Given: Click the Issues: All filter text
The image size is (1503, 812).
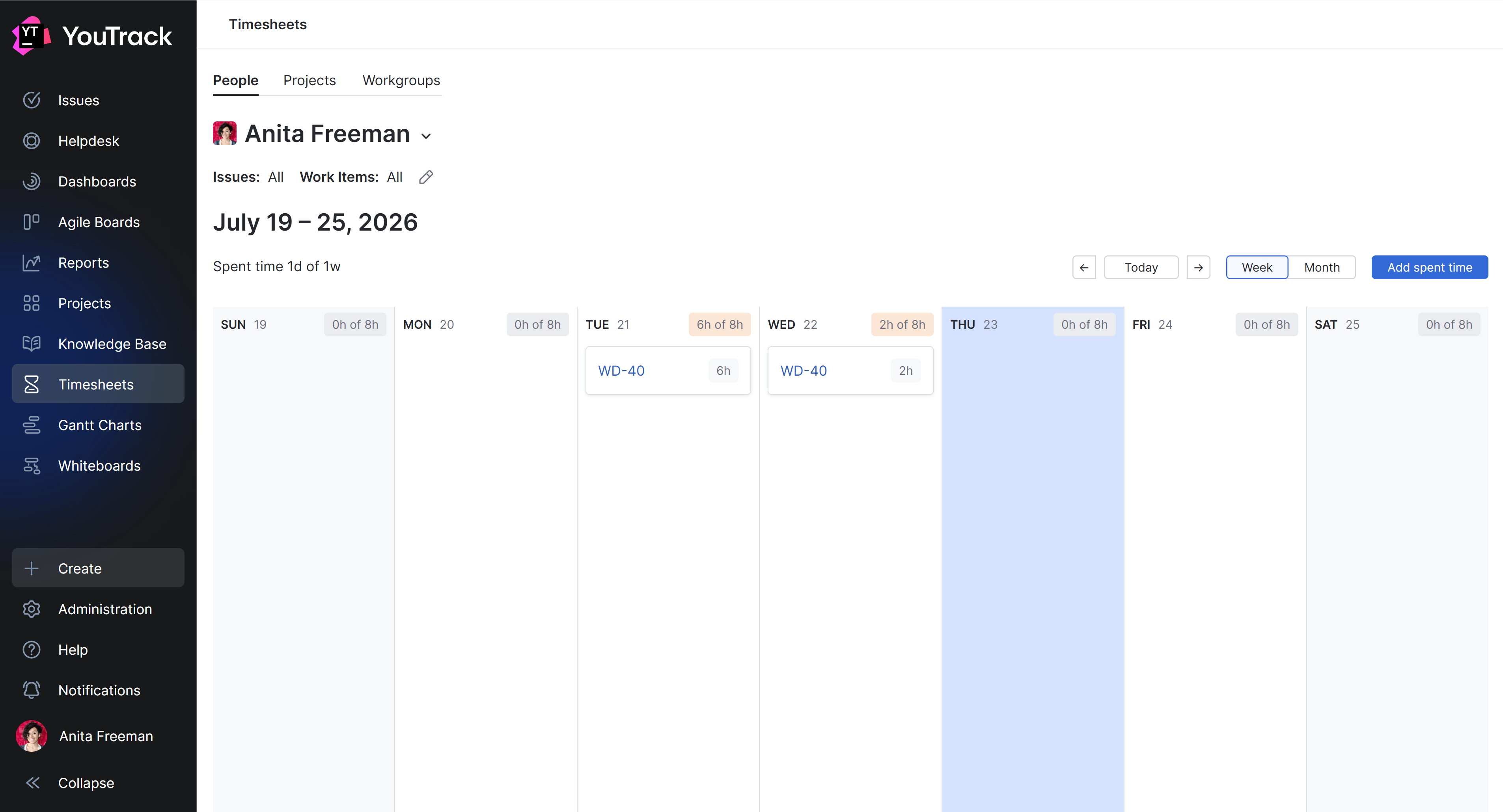Looking at the screenshot, I should [248, 177].
